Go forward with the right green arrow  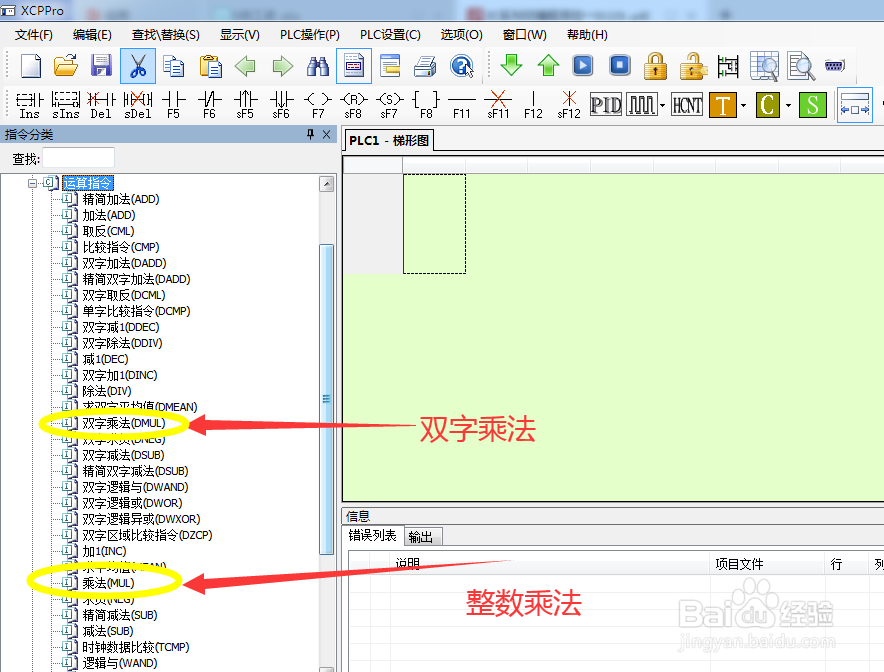(282, 66)
